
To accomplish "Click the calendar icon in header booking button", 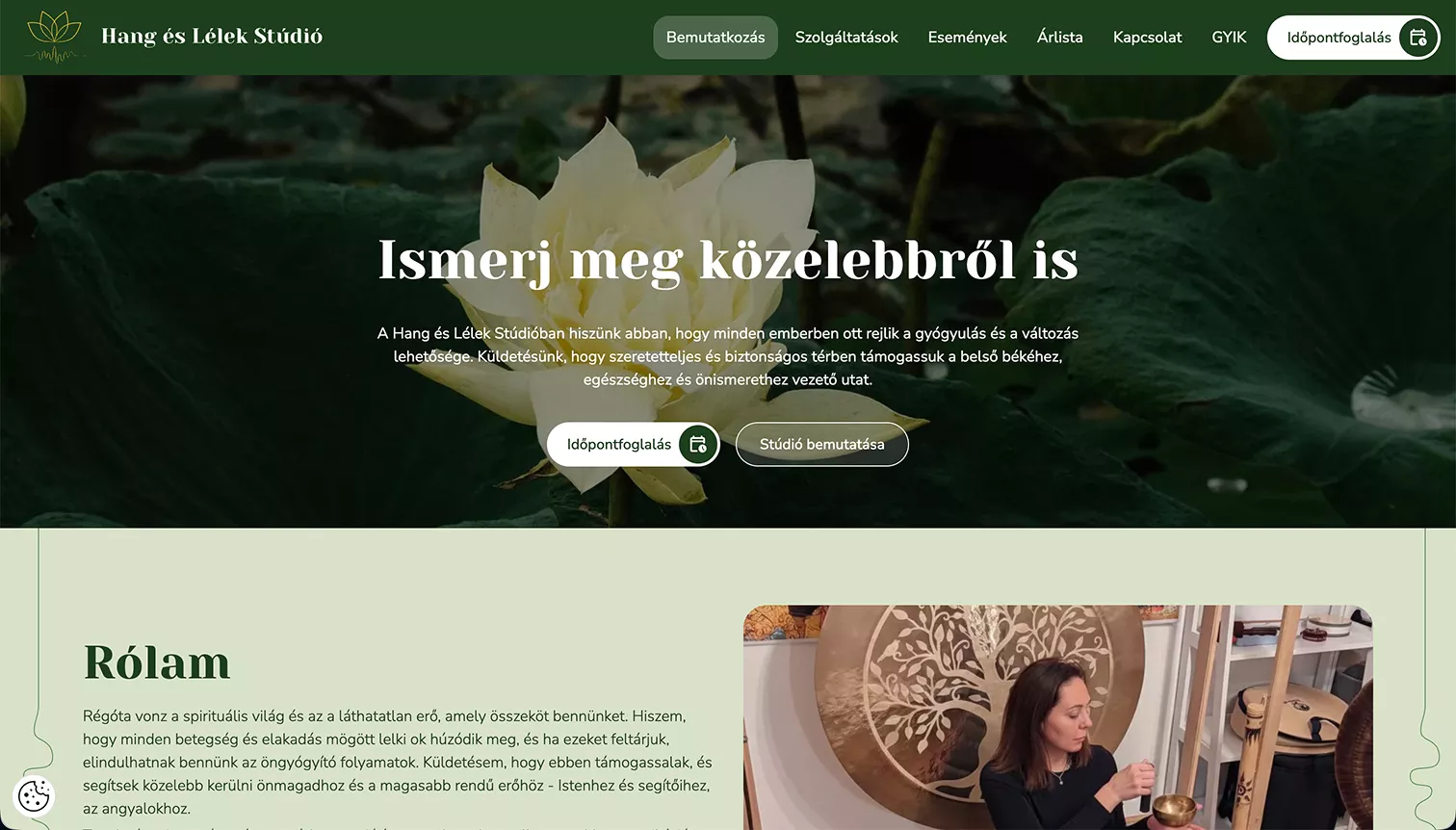I will 1417,38.
